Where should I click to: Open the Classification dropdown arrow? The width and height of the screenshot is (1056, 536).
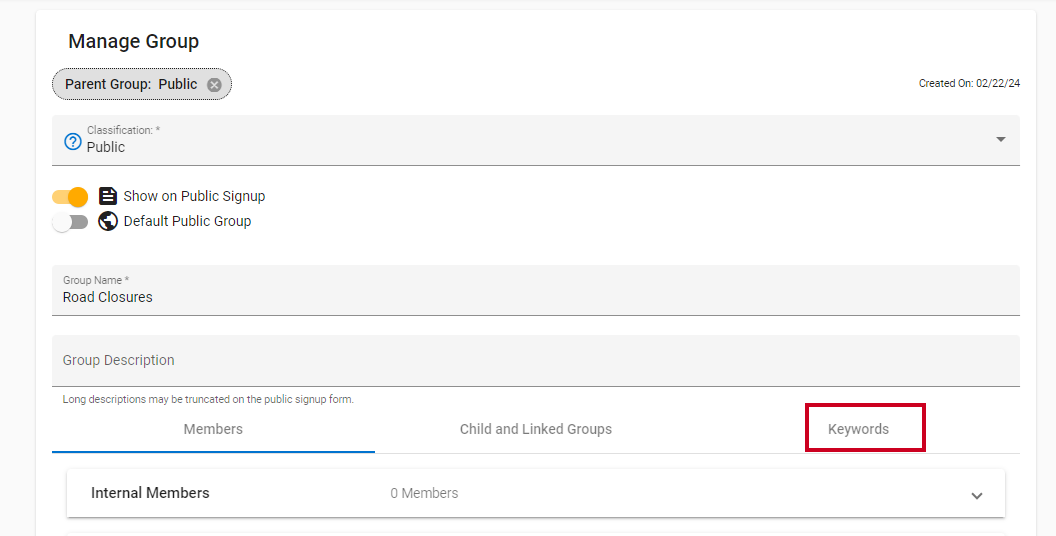pyautogui.click(x=1001, y=139)
